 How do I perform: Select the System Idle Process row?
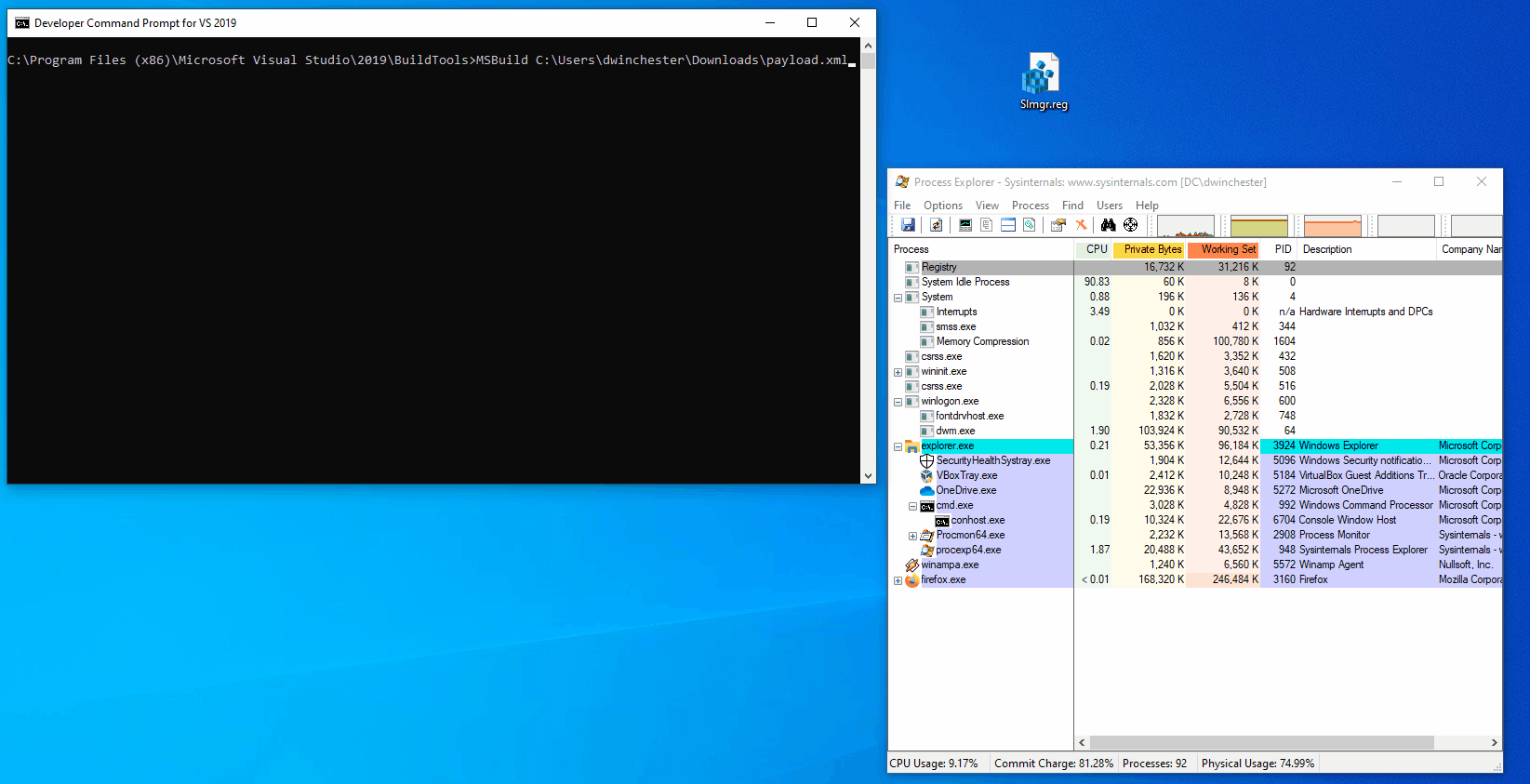(1195, 282)
